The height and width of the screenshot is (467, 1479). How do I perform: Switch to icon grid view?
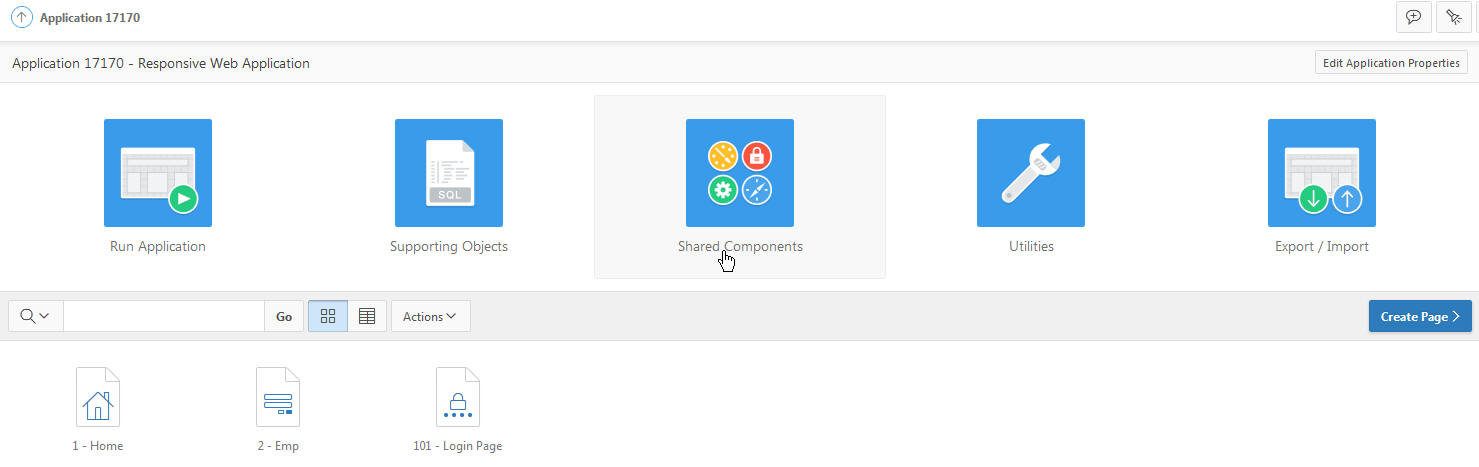pos(328,316)
